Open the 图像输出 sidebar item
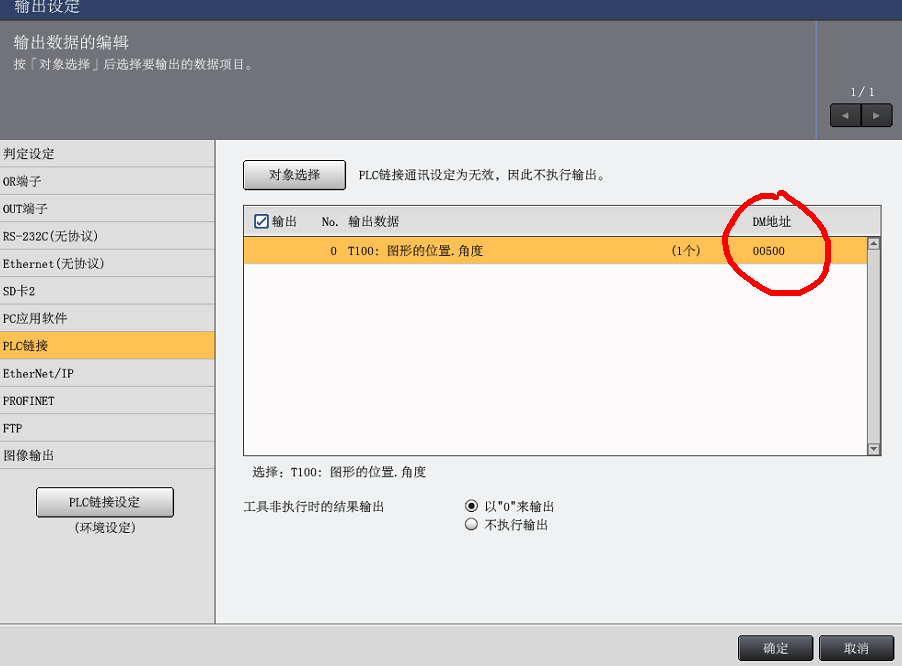 coord(106,455)
